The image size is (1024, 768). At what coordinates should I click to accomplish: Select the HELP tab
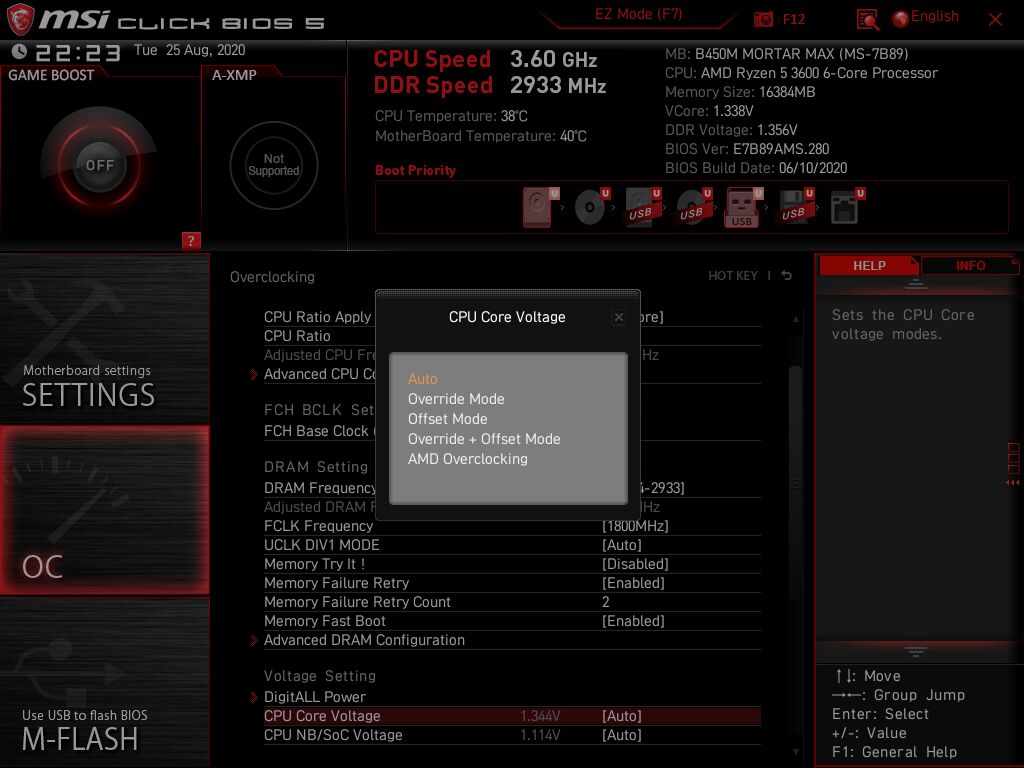(x=869, y=266)
